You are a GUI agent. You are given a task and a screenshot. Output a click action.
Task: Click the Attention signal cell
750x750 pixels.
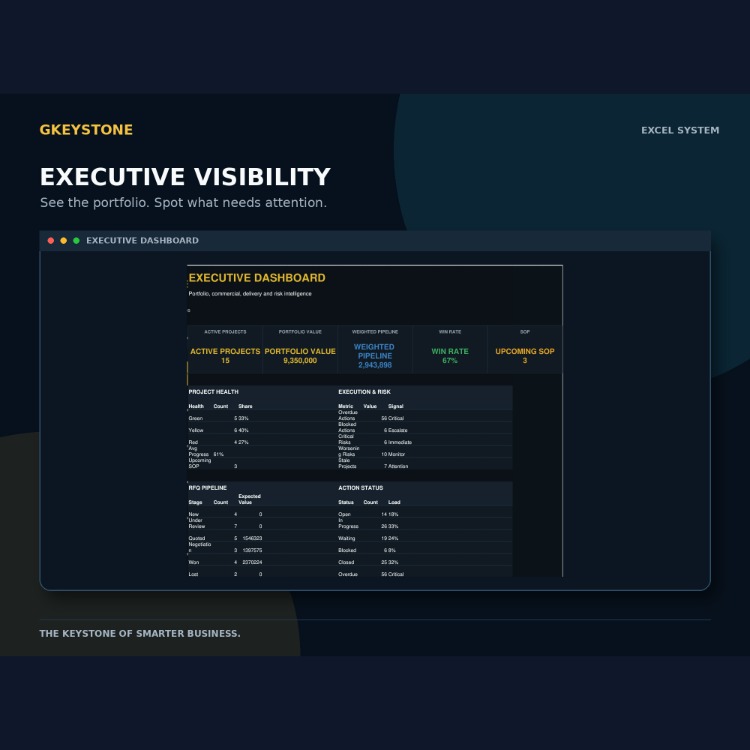[398, 466]
